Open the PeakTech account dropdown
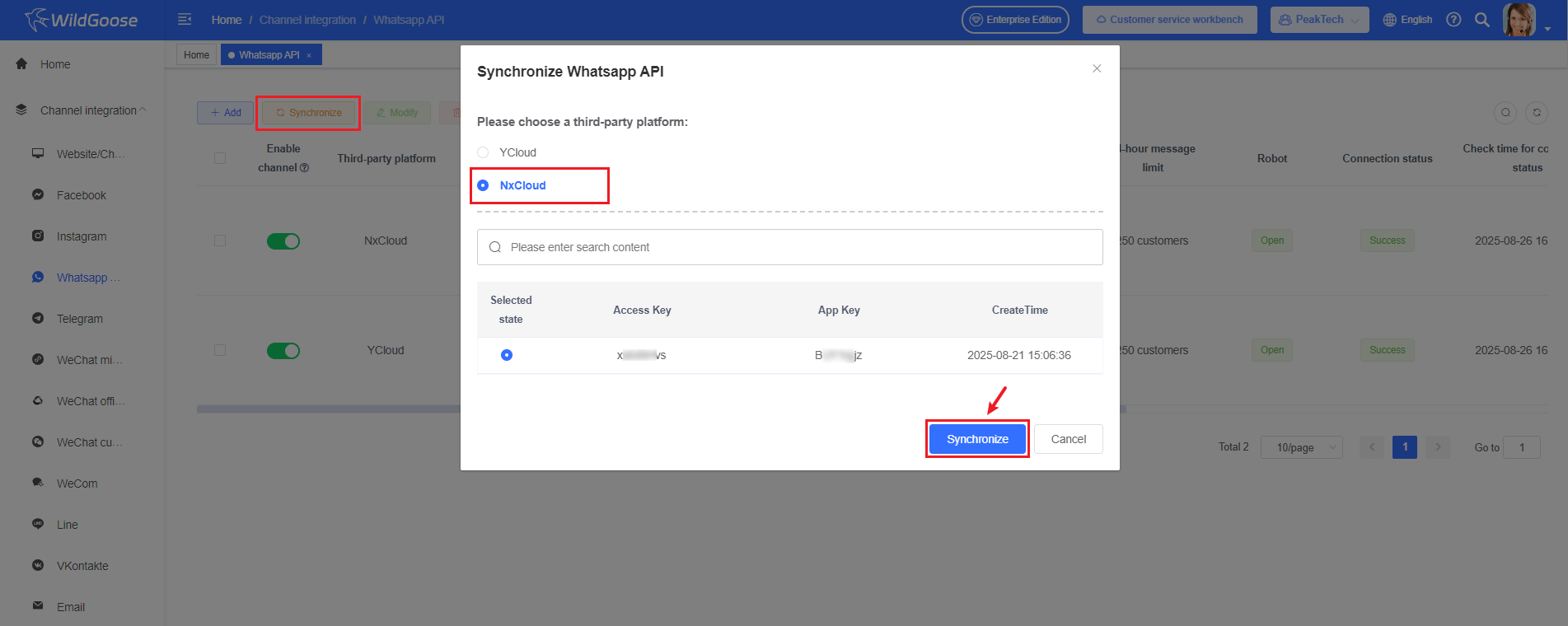The height and width of the screenshot is (626, 1568). coord(1319,20)
